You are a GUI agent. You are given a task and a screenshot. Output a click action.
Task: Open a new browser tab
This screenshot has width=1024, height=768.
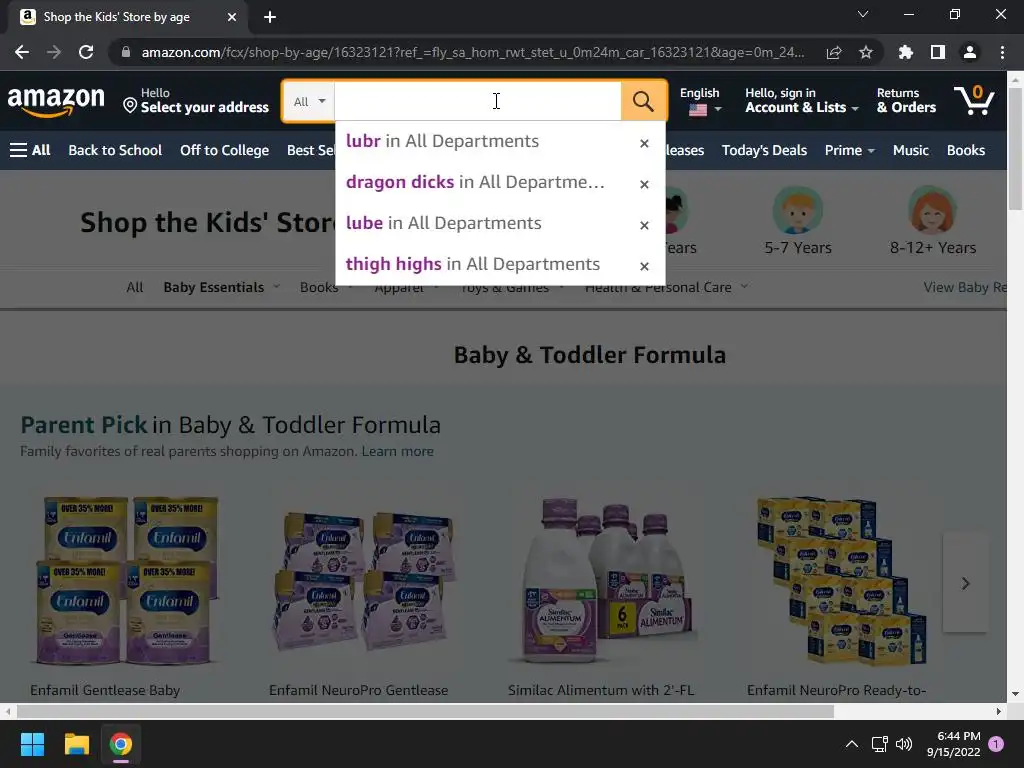coord(270,17)
